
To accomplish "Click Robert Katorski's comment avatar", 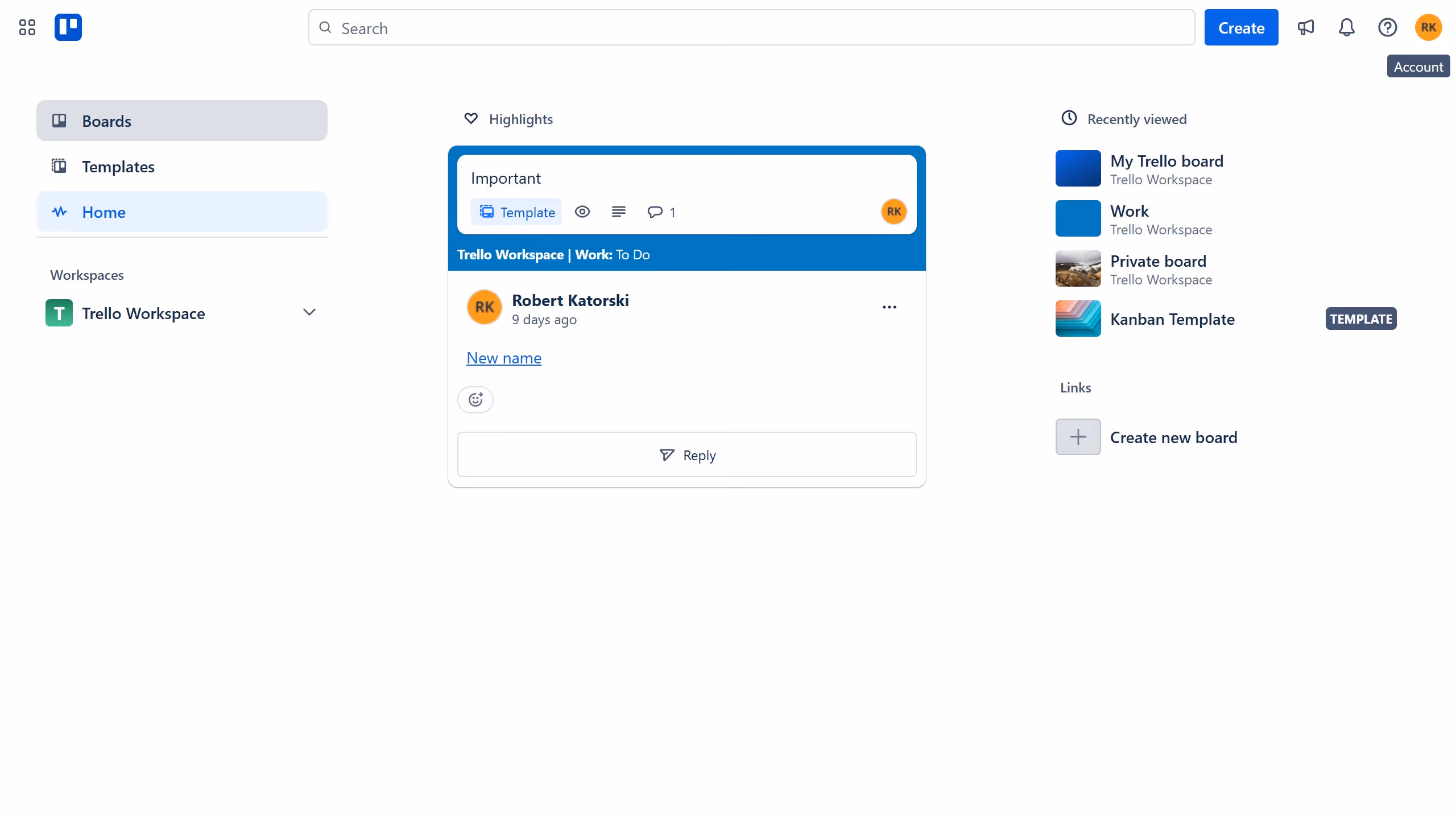I will click(485, 307).
